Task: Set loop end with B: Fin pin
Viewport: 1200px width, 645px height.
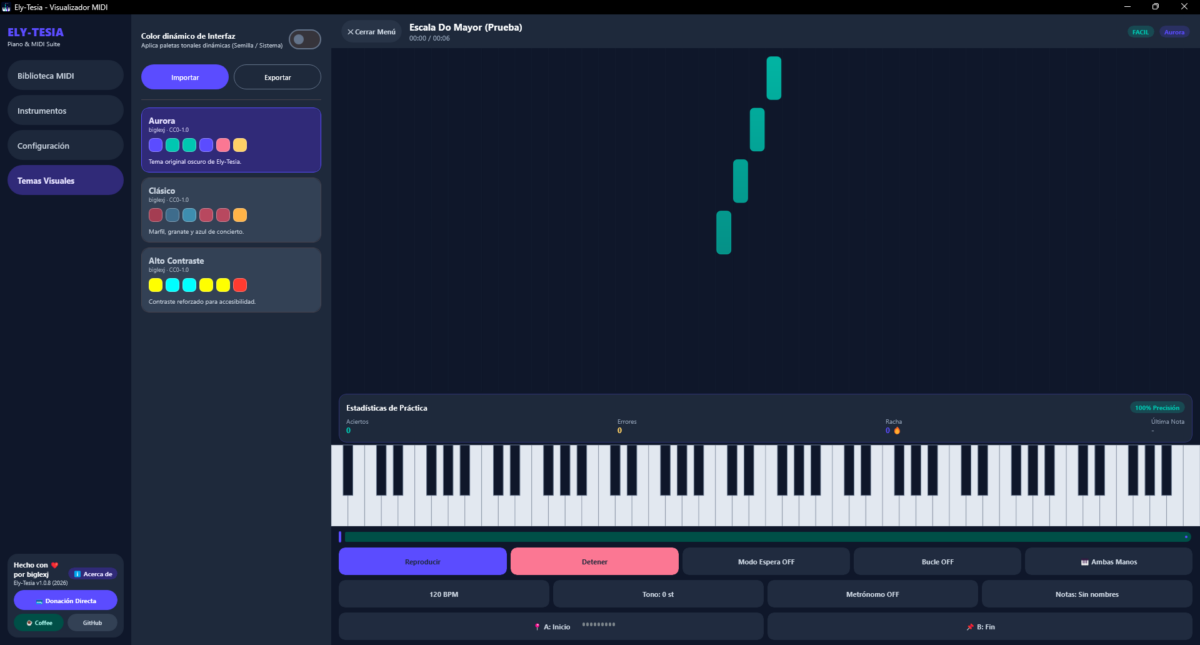Action: point(980,626)
